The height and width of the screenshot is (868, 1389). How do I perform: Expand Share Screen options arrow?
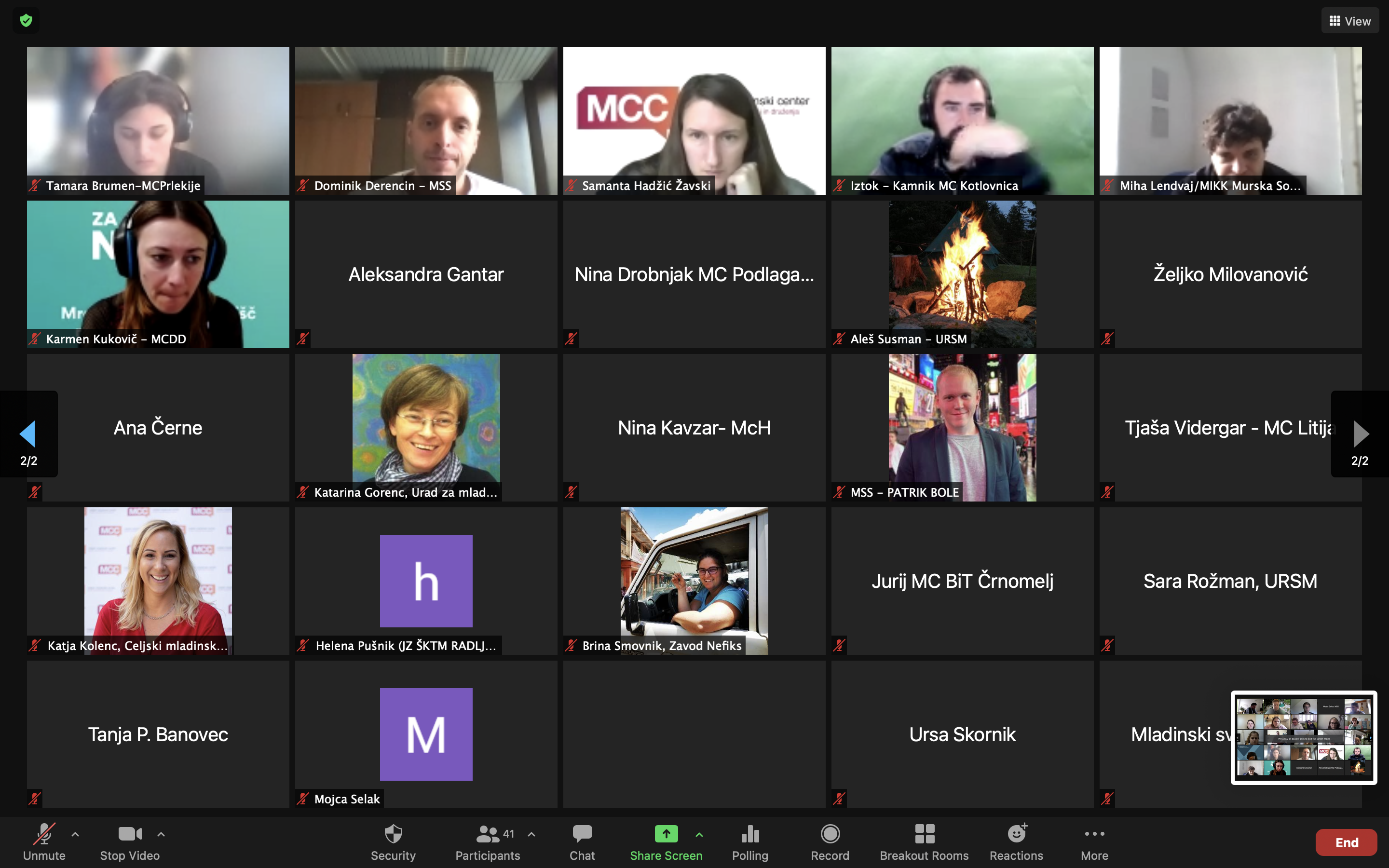click(x=699, y=834)
